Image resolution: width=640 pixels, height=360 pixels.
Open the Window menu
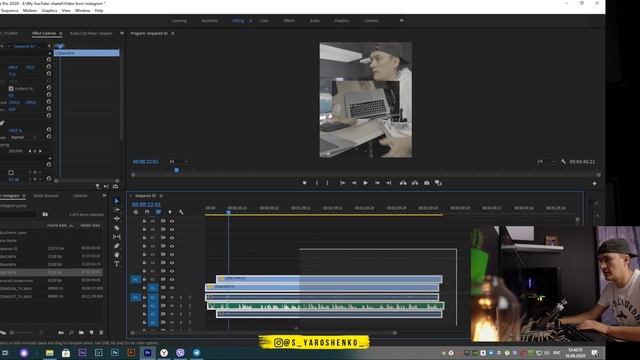pyautogui.click(x=82, y=11)
